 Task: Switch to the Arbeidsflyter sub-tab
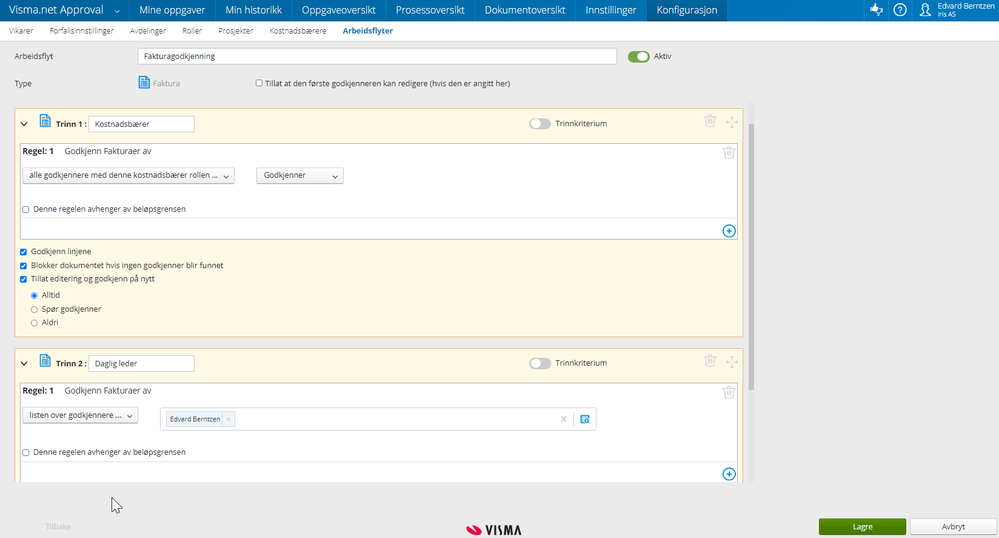coord(368,31)
